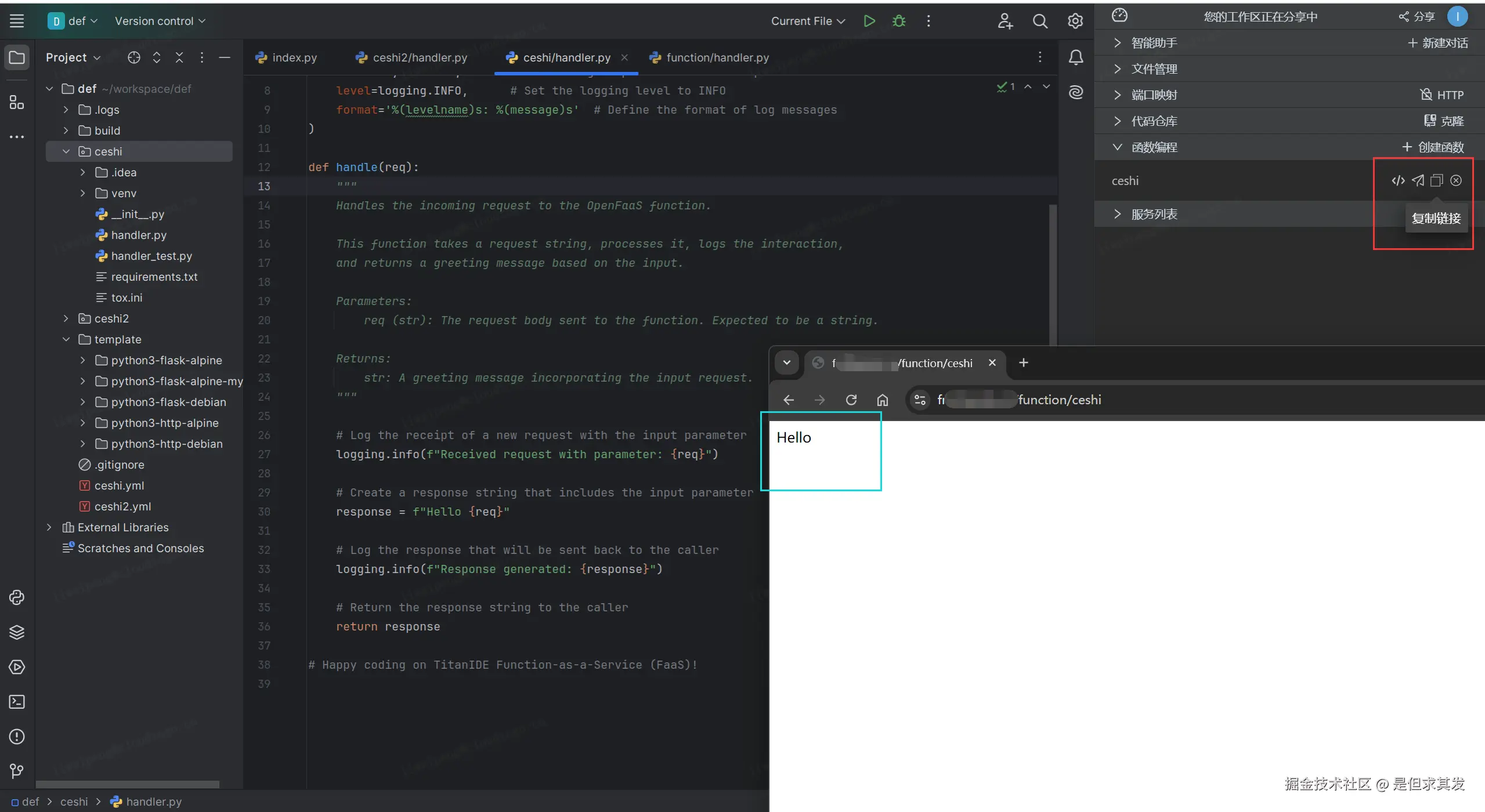This screenshot has height=812, width=1485.
Task: Expand the ceshi2 folder
Action: point(66,318)
